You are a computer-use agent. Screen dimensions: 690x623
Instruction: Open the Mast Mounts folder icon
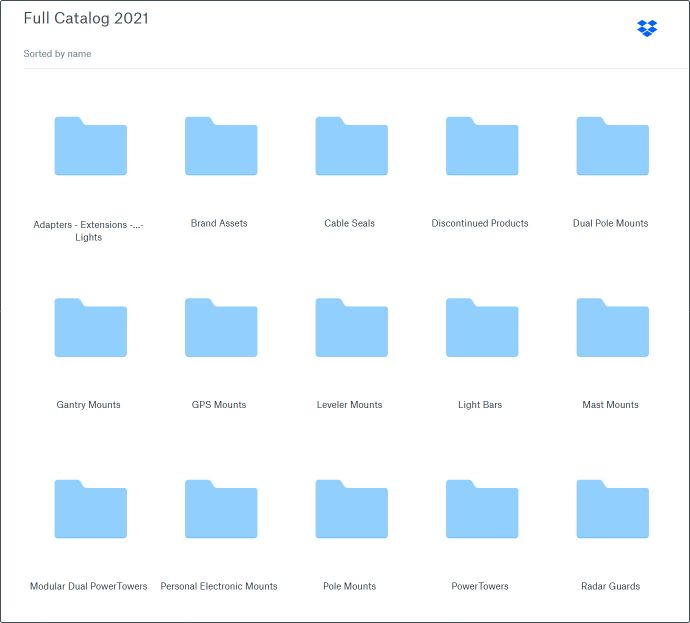coord(612,328)
